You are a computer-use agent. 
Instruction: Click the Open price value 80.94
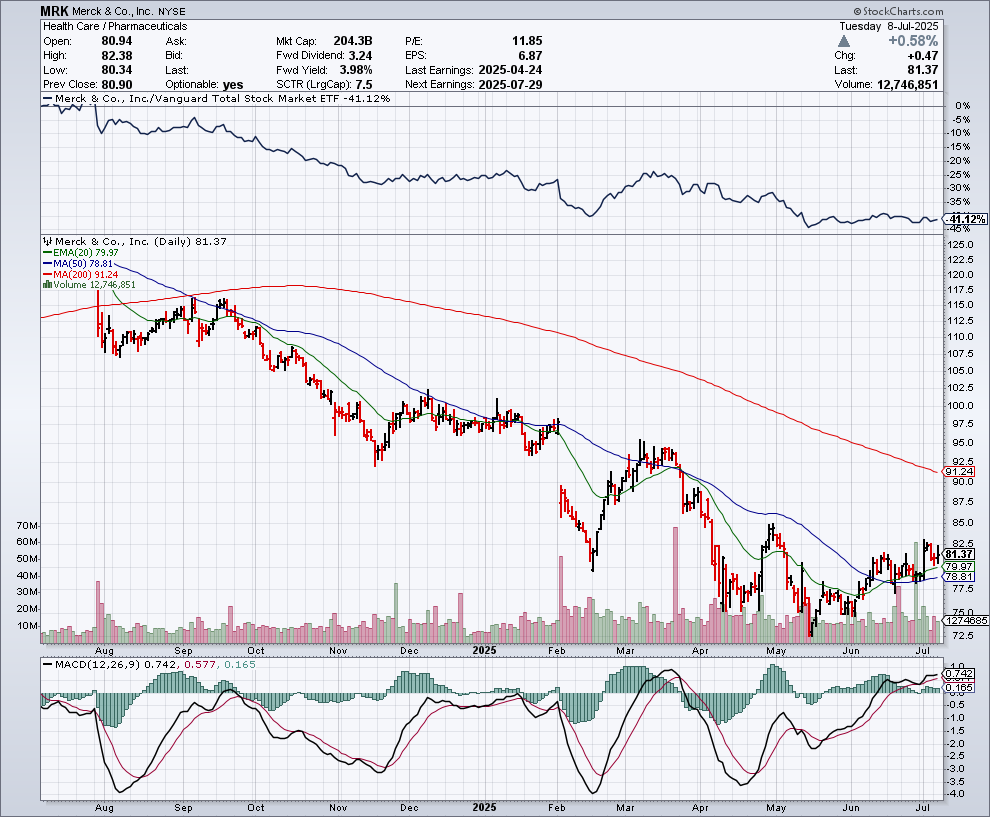click(x=117, y=41)
